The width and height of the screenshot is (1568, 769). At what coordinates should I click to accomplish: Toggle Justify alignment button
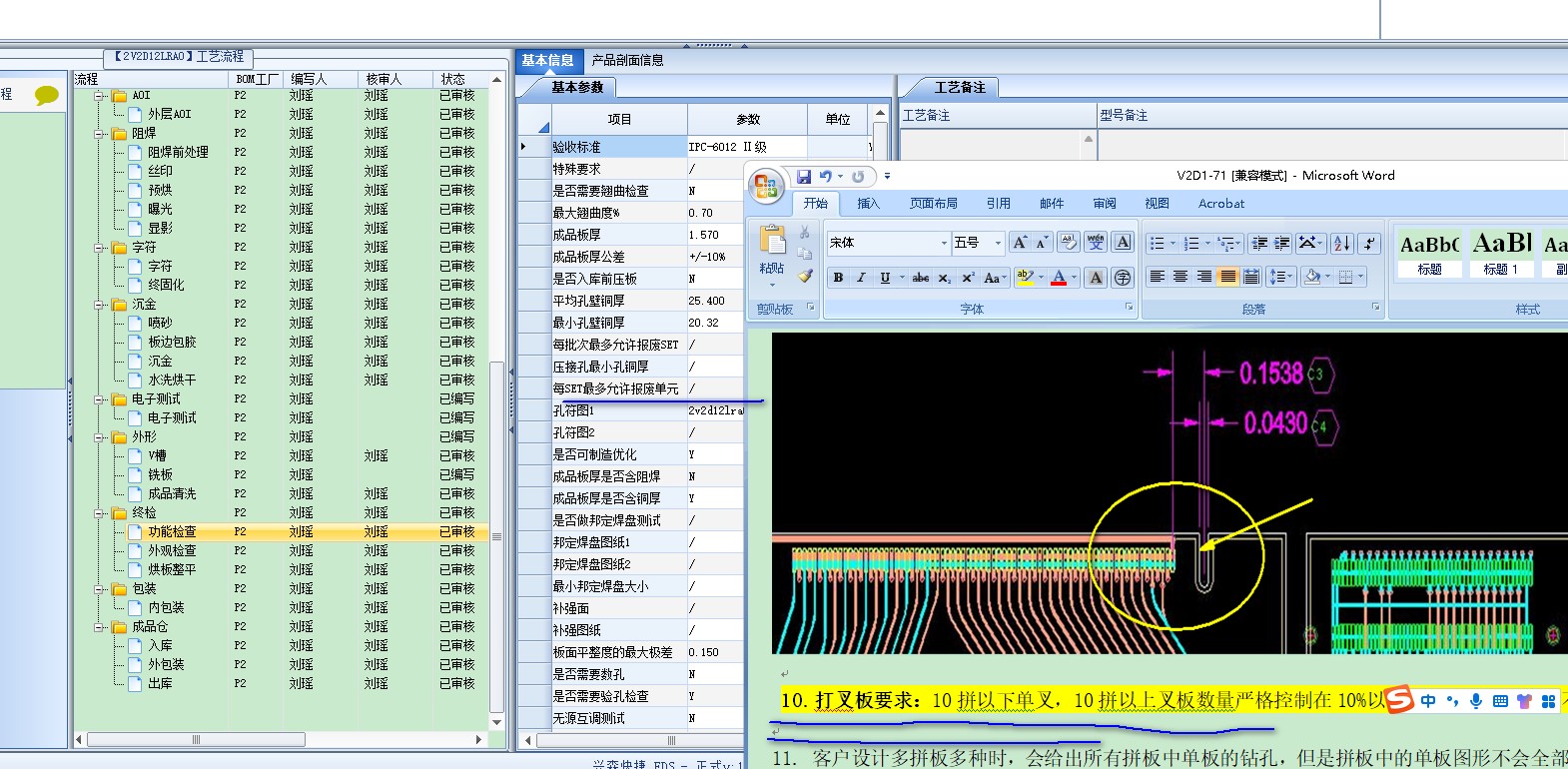tap(1227, 277)
